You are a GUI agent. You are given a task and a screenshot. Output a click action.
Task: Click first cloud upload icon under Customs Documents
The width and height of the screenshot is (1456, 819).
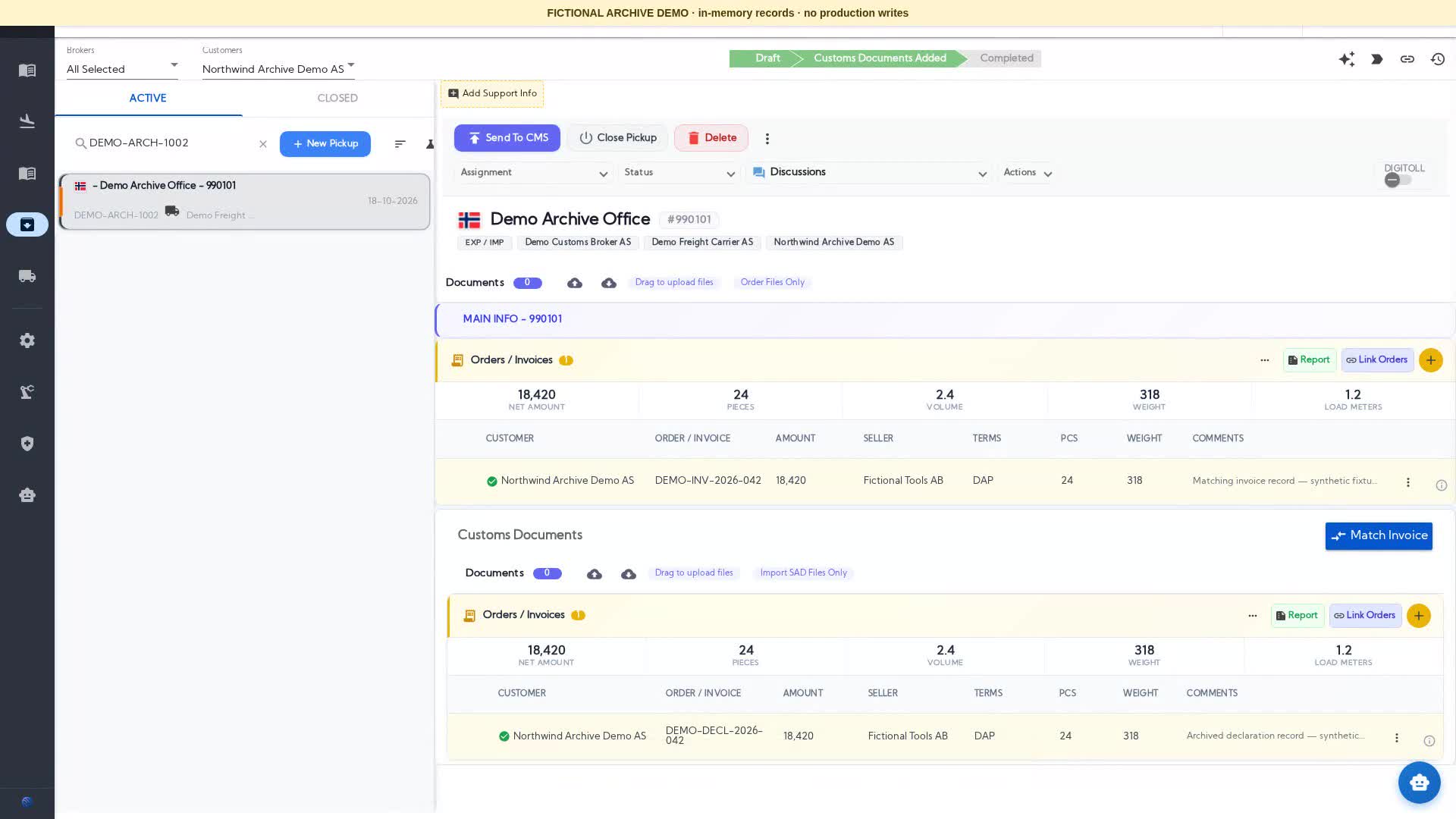coord(595,574)
